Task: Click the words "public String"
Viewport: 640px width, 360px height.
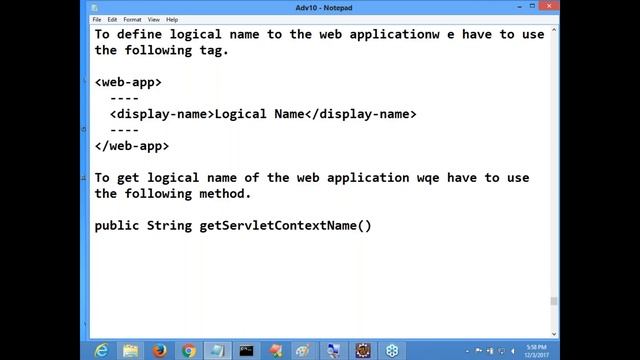Action: [x=143, y=225]
